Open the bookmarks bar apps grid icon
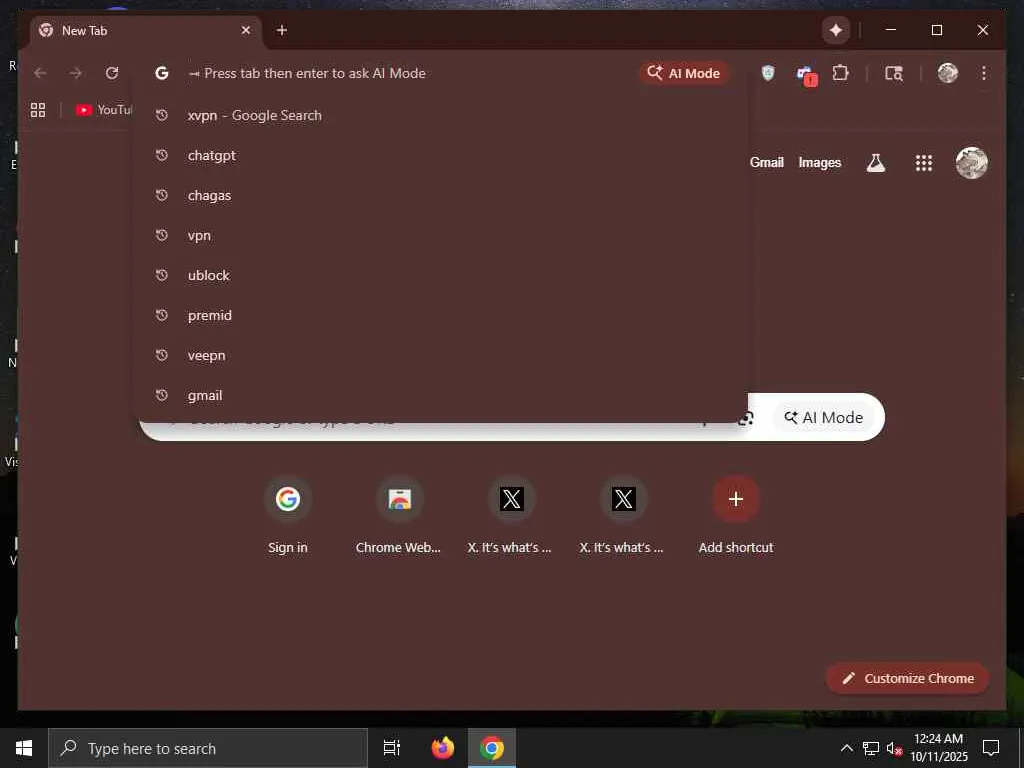1024x768 pixels. tap(38, 110)
